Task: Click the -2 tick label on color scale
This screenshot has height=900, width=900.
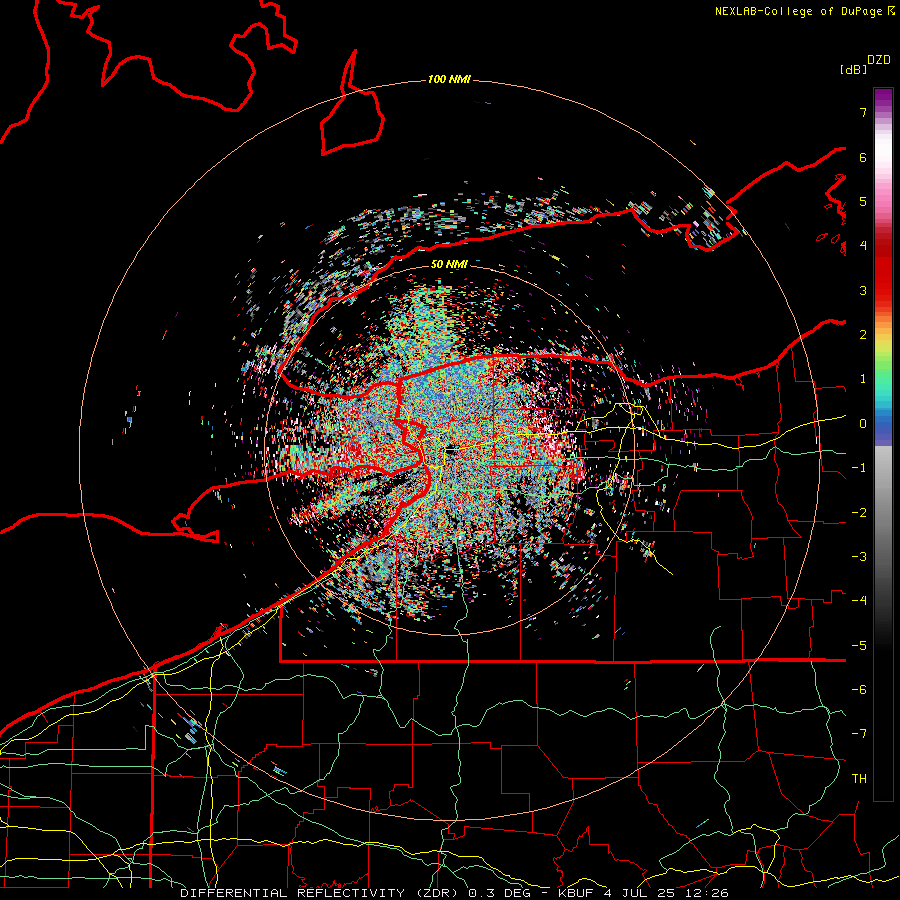Action: [859, 513]
